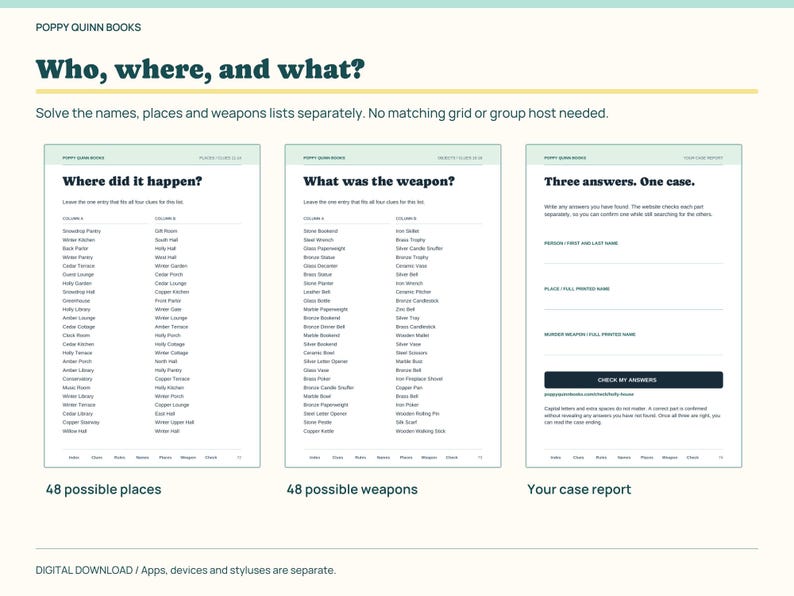Select 'Willow Hall' in the places list
Image resolution: width=794 pixels, height=596 pixels.
coord(74,431)
